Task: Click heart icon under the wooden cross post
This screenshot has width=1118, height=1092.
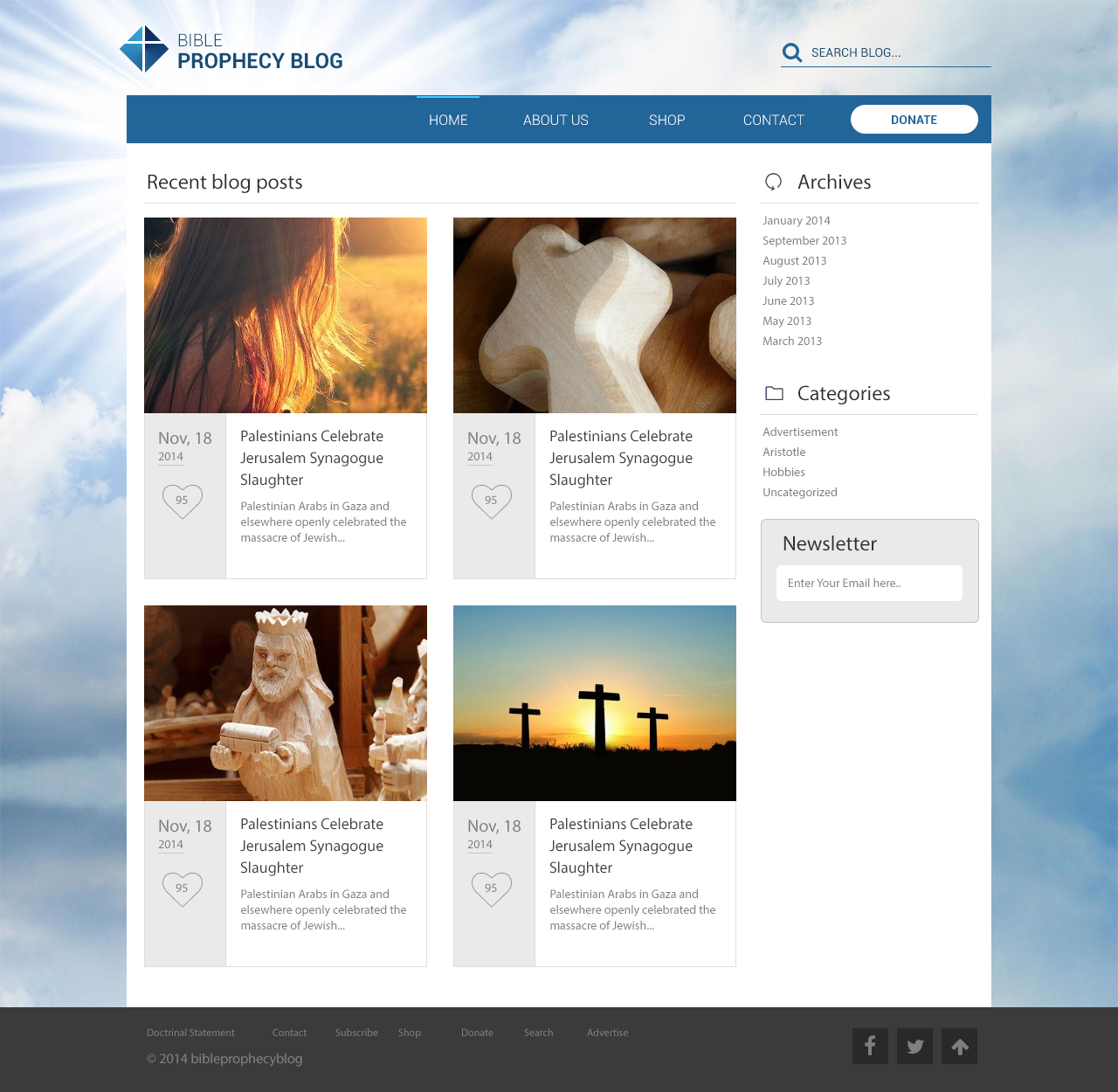Action: (x=491, y=501)
